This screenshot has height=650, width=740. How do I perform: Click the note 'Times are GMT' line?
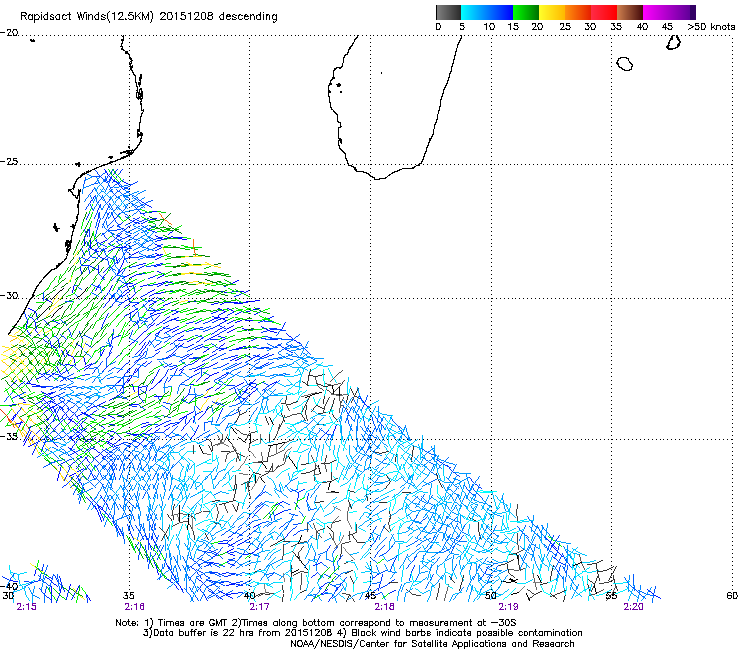316,623
